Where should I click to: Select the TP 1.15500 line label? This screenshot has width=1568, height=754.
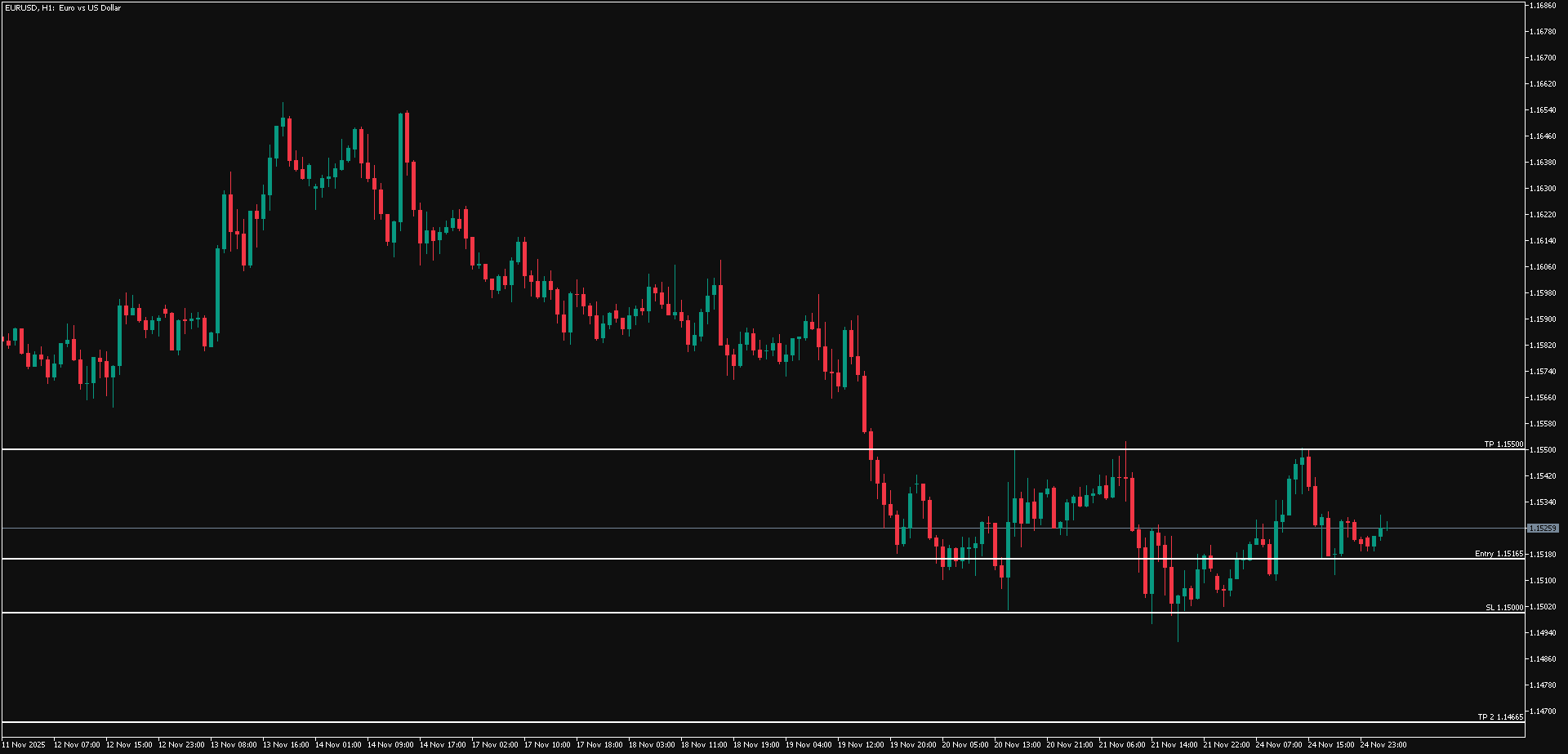[x=1503, y=444]
